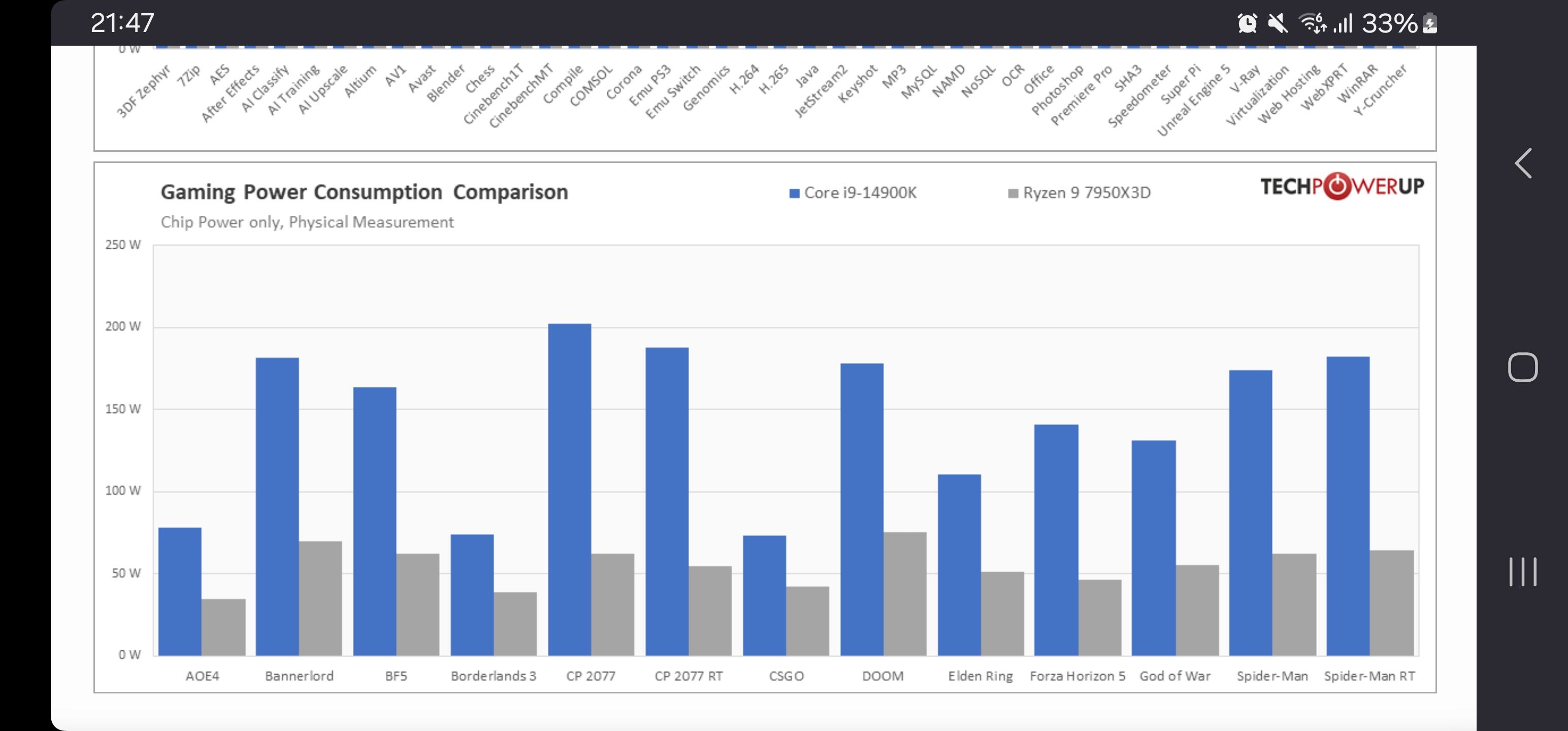Tap the blue Forza Horizon 5 bar
This screenshot has width=1568, height=731.
[x=1056, y=540]
